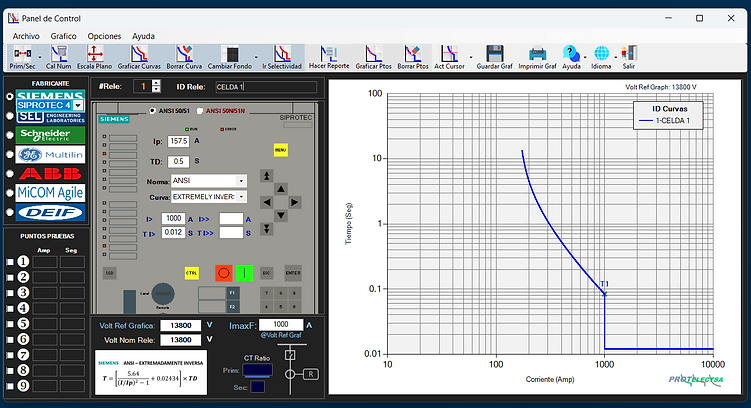Open the Cal Num calculator tool
751x408 pixels.
[x=58, y=57]
